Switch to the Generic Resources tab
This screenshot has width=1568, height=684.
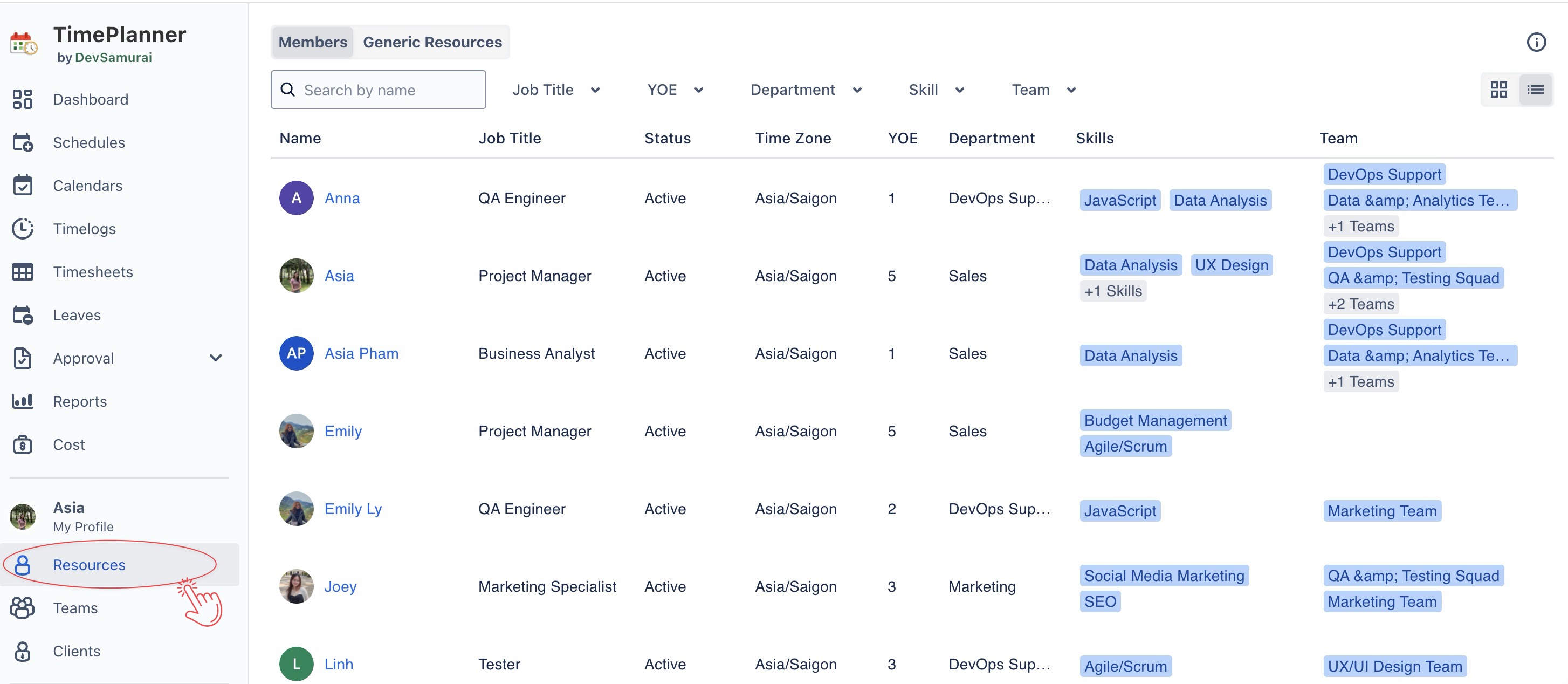click(432, 42)
